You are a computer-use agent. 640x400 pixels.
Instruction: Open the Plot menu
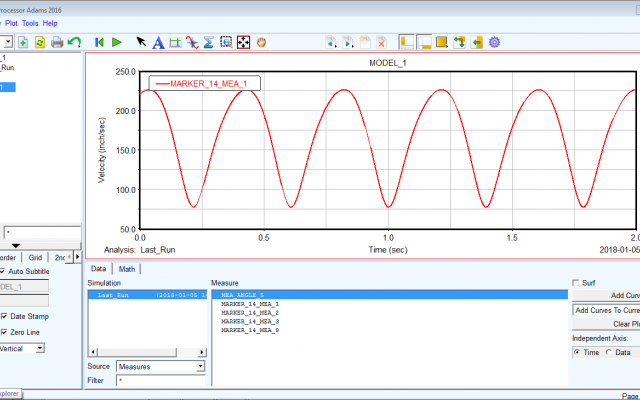coord(11,23)
